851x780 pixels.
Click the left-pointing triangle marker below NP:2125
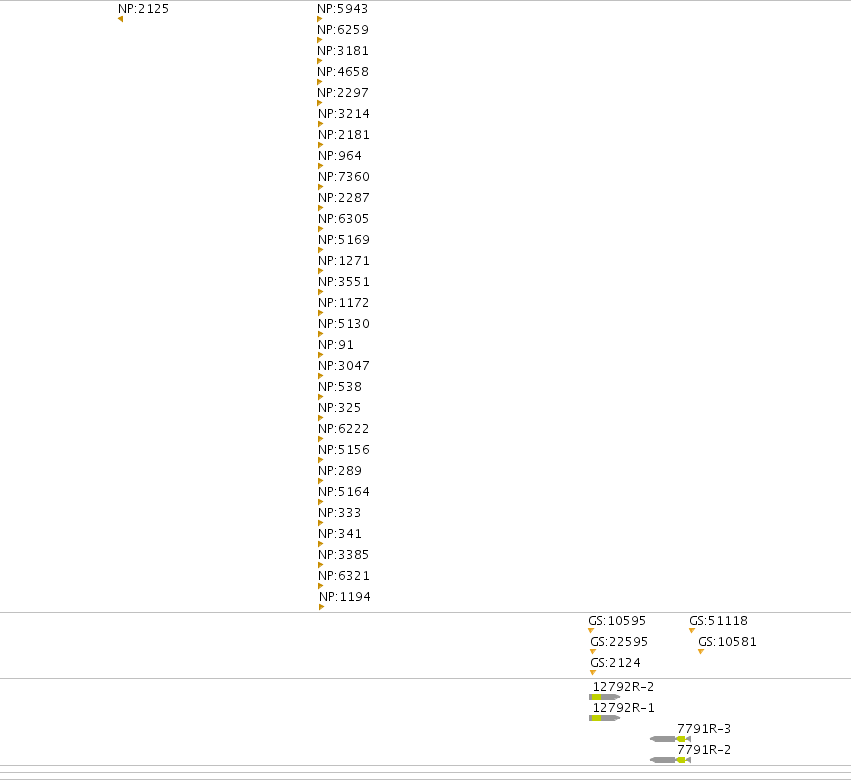pyautogui.click(x=120, y=20)
